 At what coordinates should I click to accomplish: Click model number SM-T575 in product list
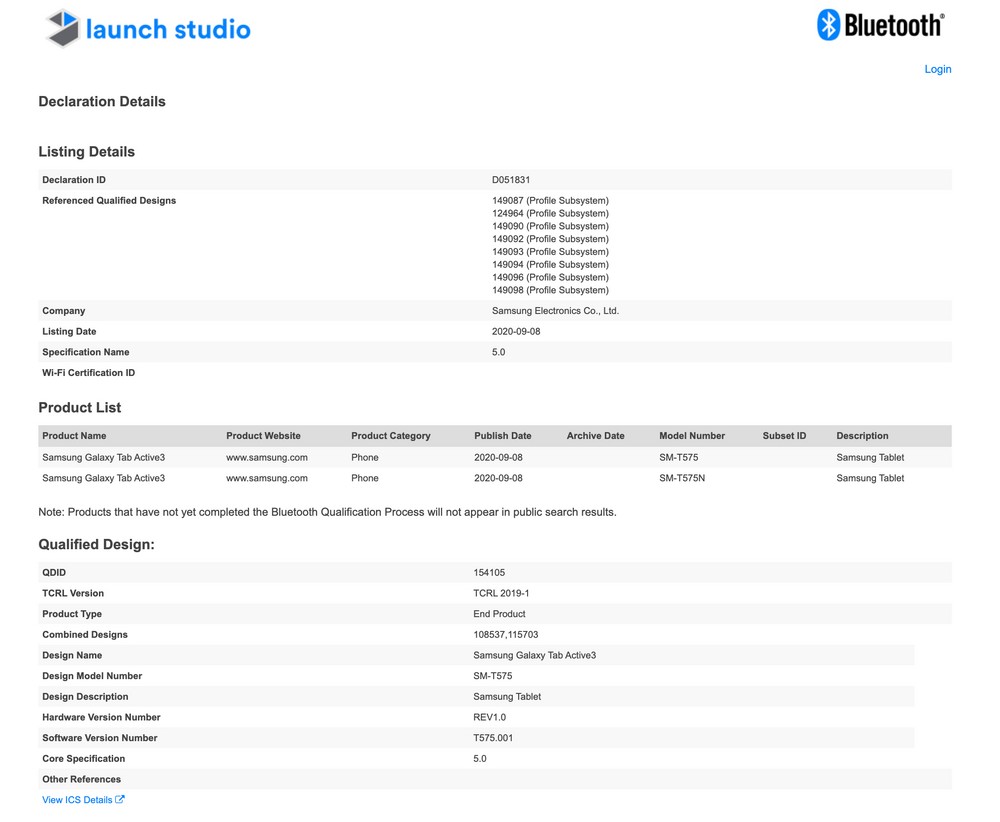point(679,457)
